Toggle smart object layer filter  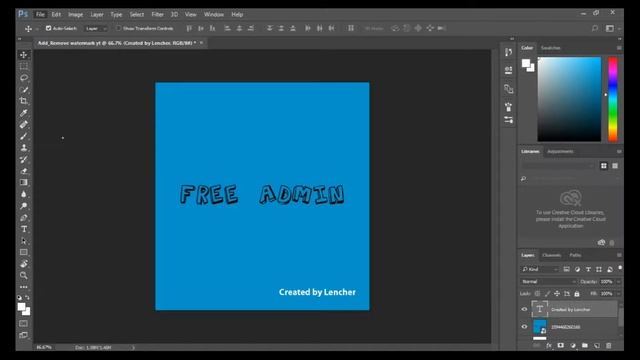tap(610, 269)
